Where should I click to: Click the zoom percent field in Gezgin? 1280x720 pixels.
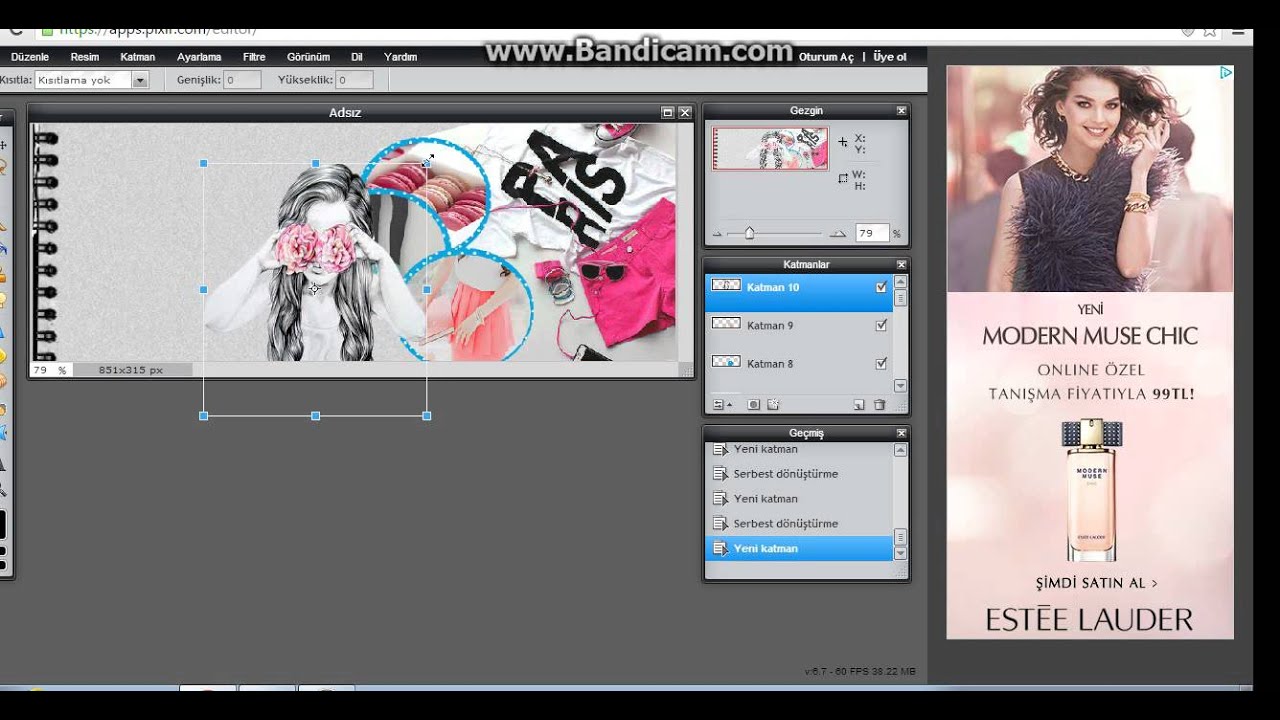872,233
